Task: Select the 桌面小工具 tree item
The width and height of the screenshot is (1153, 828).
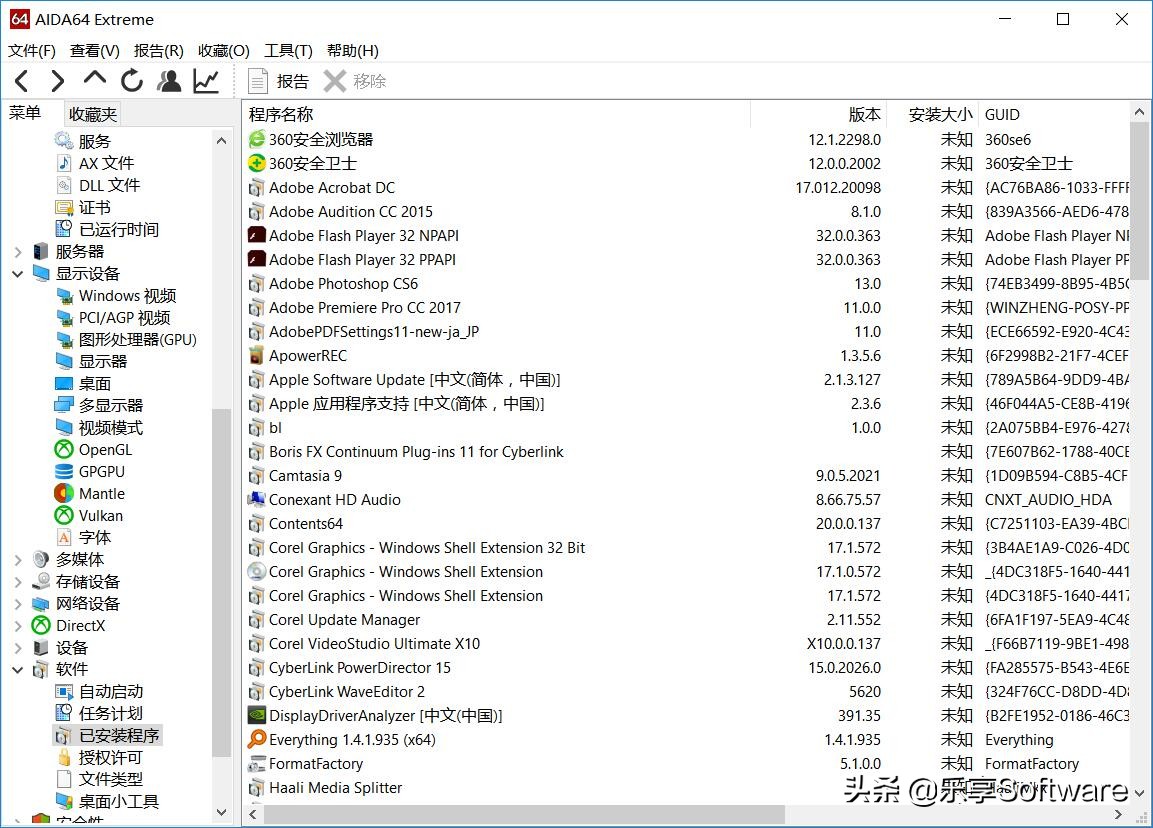Action: pyautogui.click(x=107, y=801)
